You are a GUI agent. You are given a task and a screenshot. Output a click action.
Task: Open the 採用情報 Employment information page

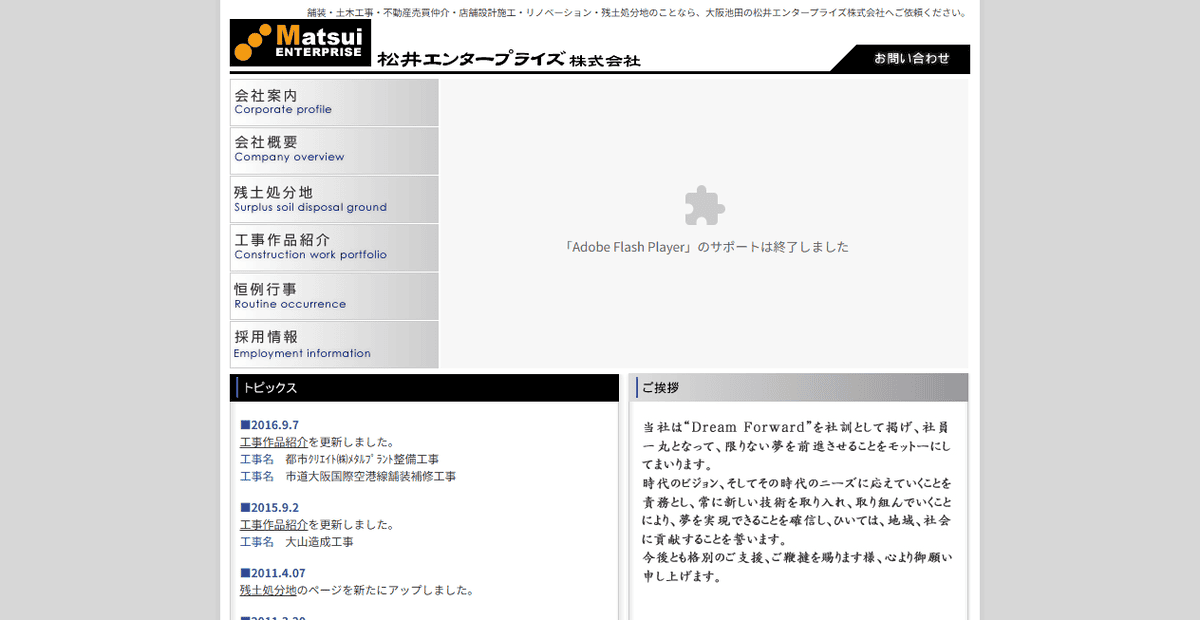(334, 343)
